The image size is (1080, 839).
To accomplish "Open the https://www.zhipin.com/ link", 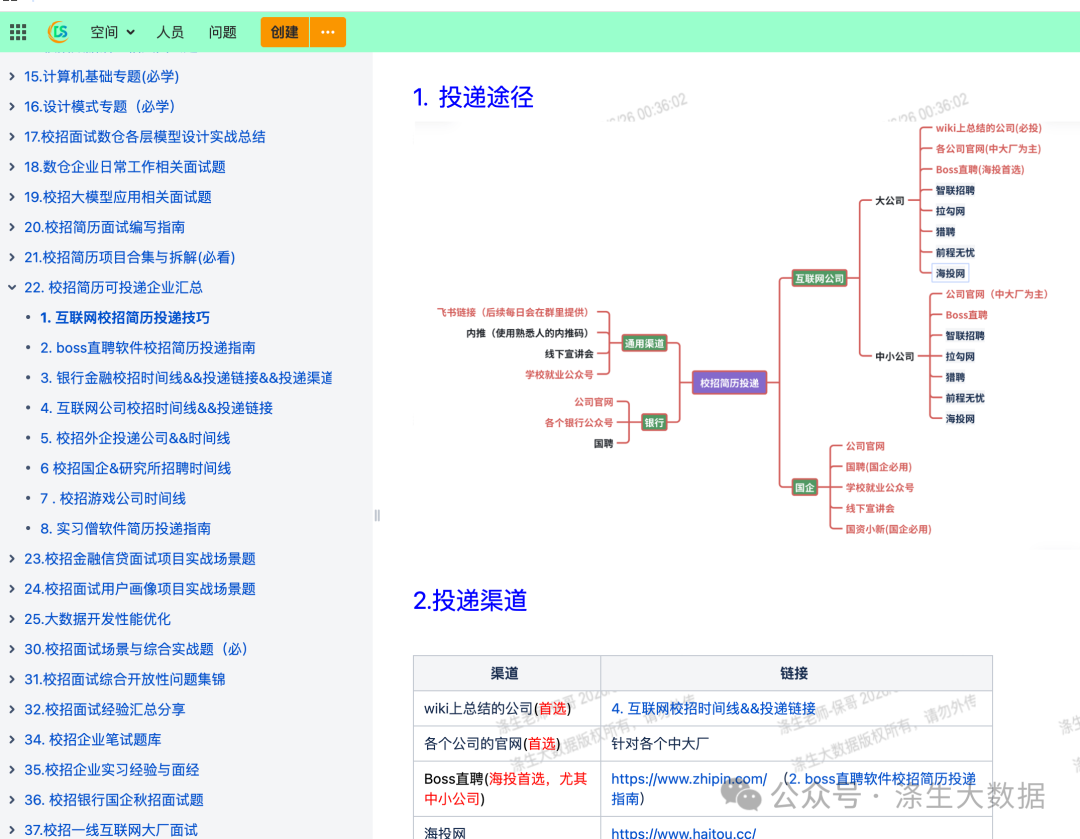I will point(689,779).
